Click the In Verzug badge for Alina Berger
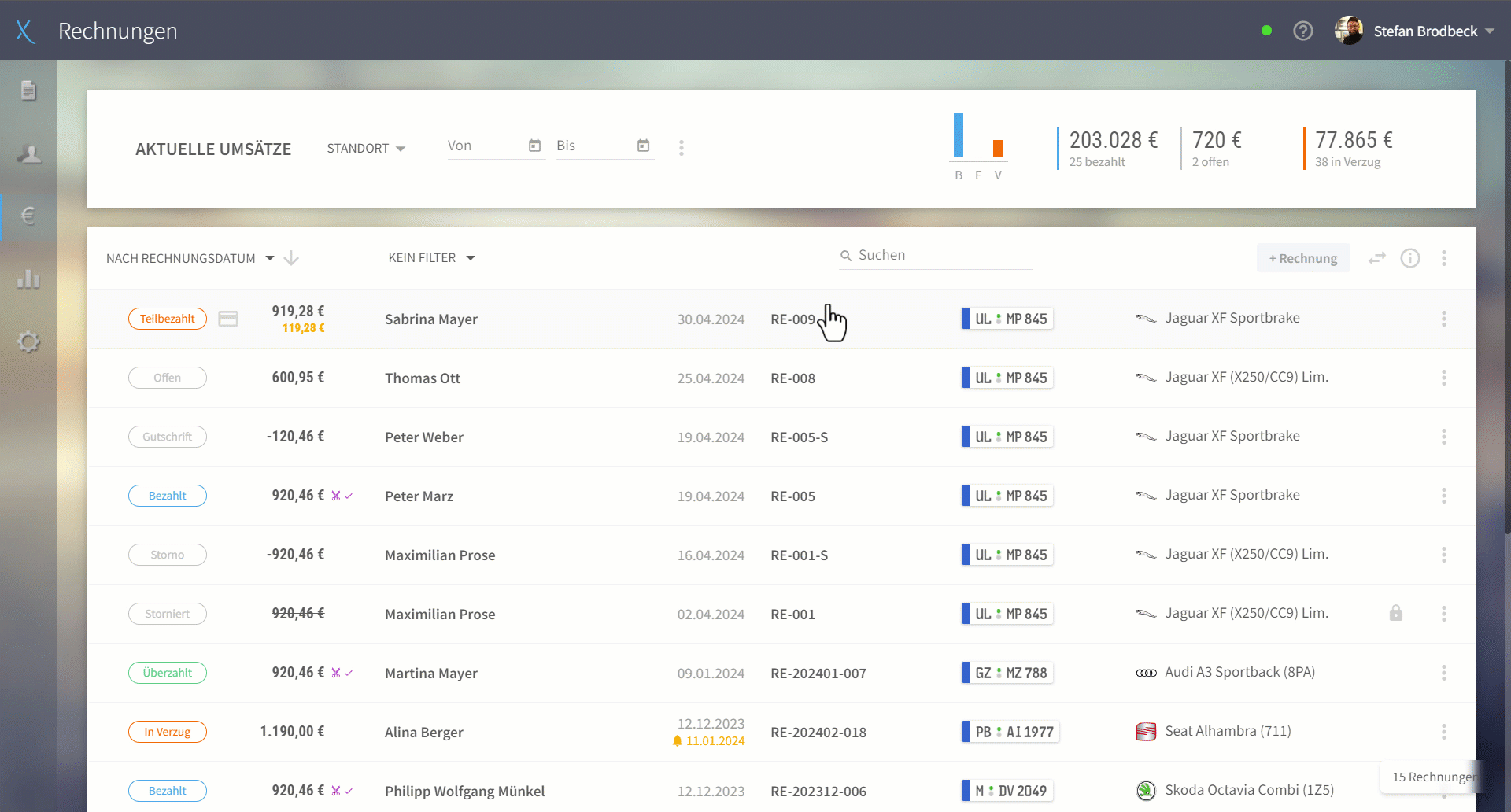Viewport: 1511px width, 812px height. 168,732
